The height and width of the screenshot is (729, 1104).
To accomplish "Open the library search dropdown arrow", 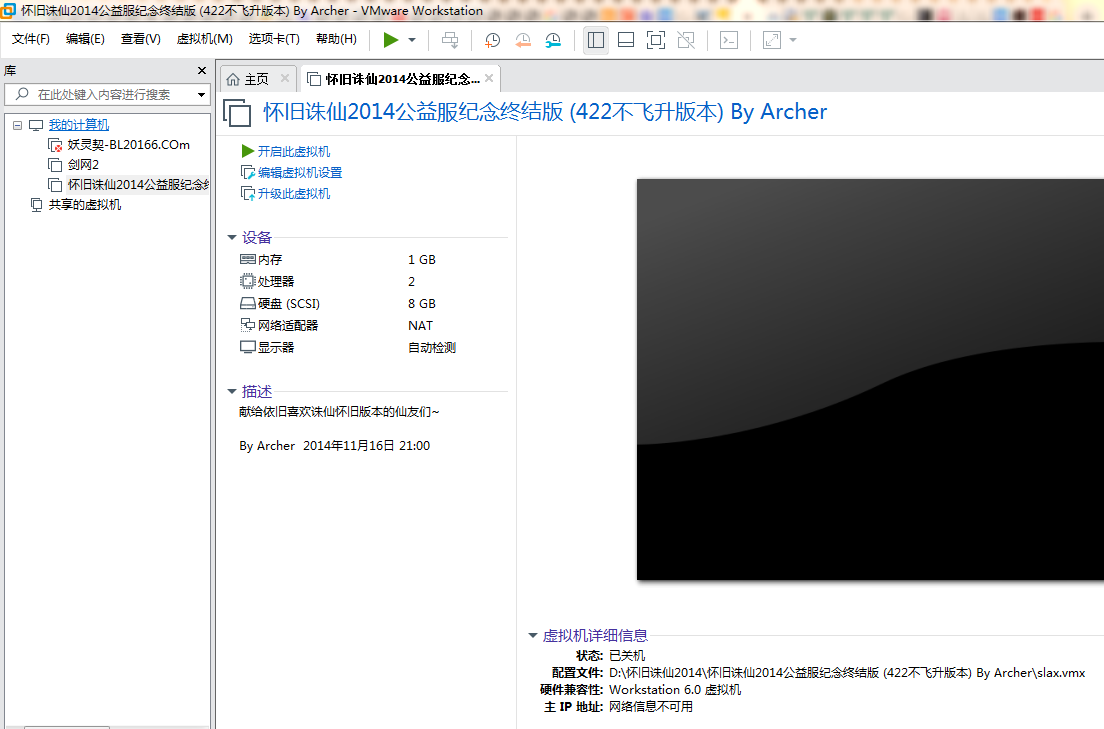I will pyautogui.click(x=201, y=94).
